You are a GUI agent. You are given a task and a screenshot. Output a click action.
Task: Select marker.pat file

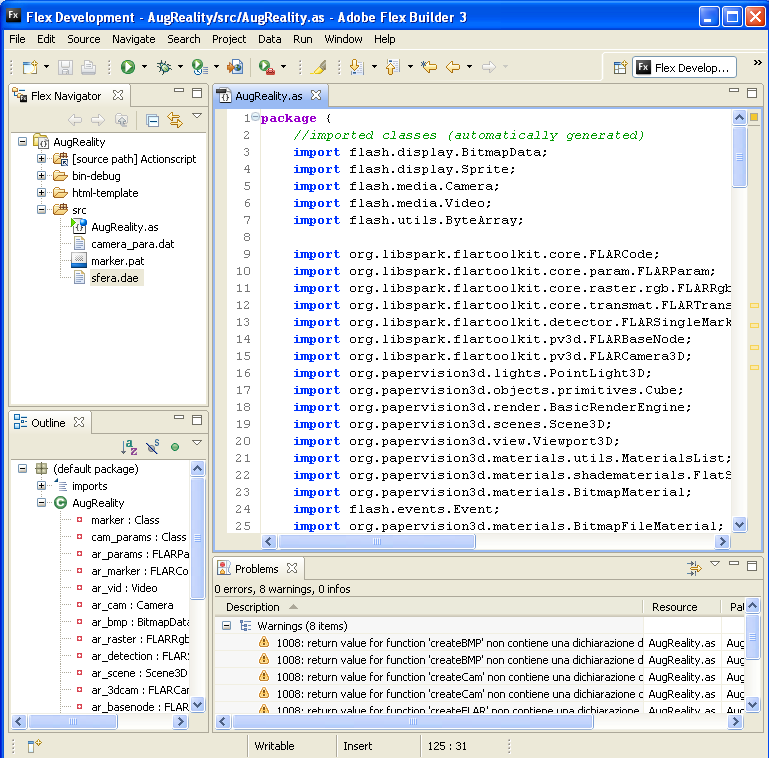(x=118, y=261)
